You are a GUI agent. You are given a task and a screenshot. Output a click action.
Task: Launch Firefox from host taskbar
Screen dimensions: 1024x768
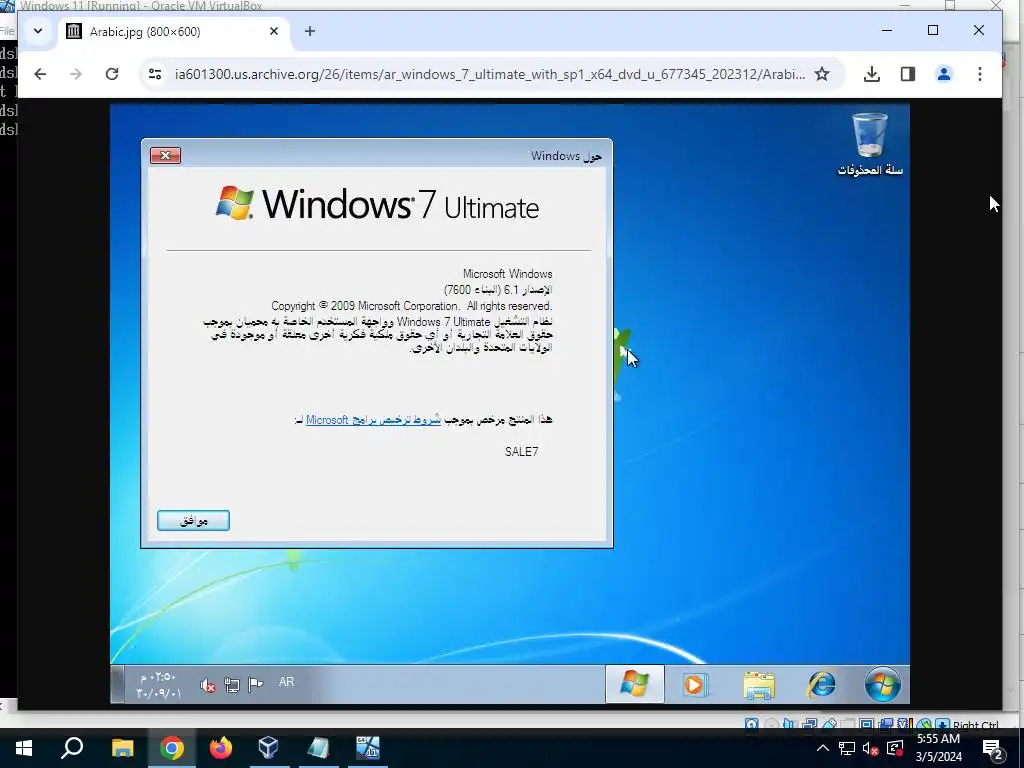(221, 748)
